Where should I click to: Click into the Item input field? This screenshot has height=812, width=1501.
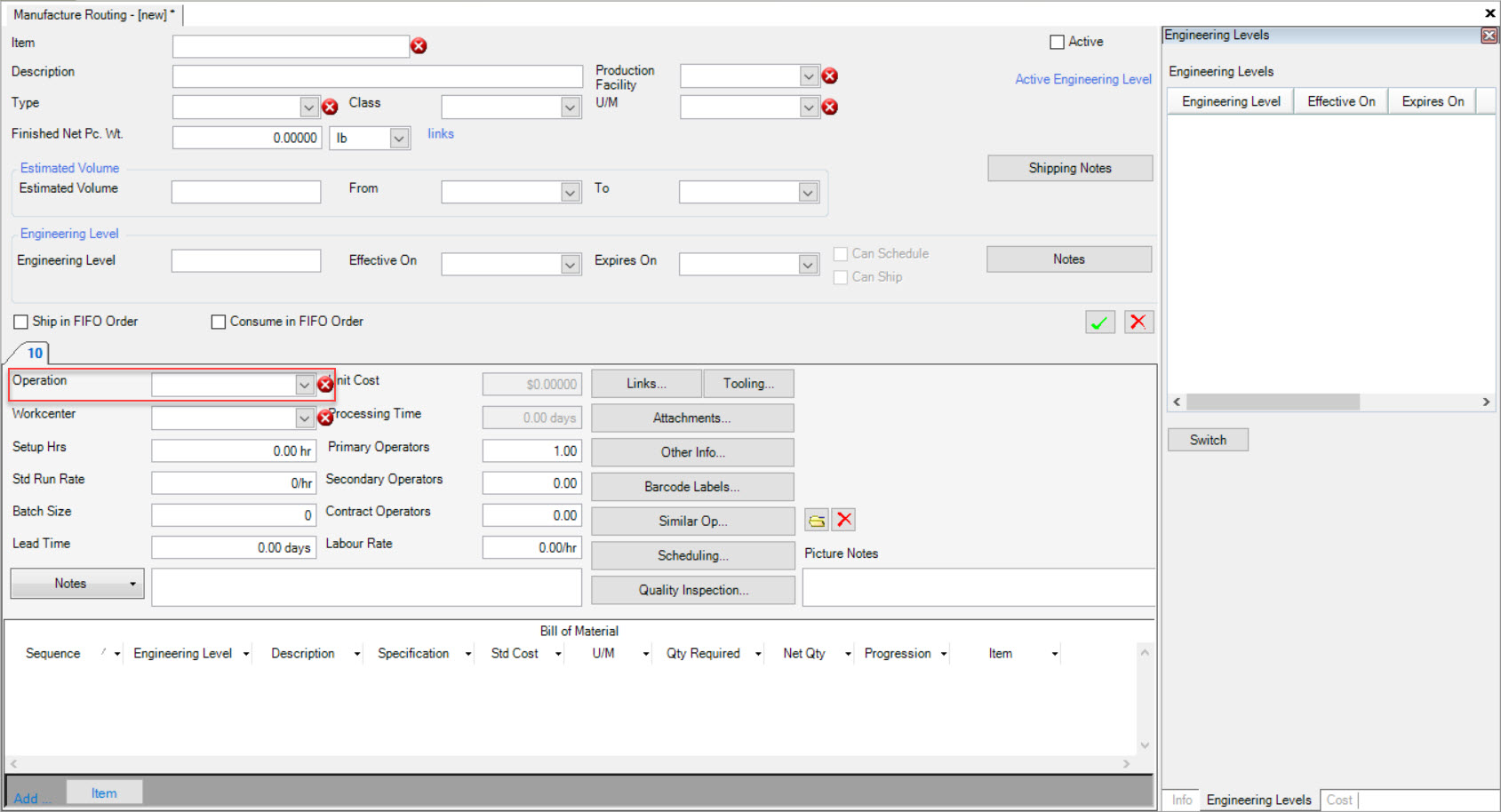(x=291, y=46)
